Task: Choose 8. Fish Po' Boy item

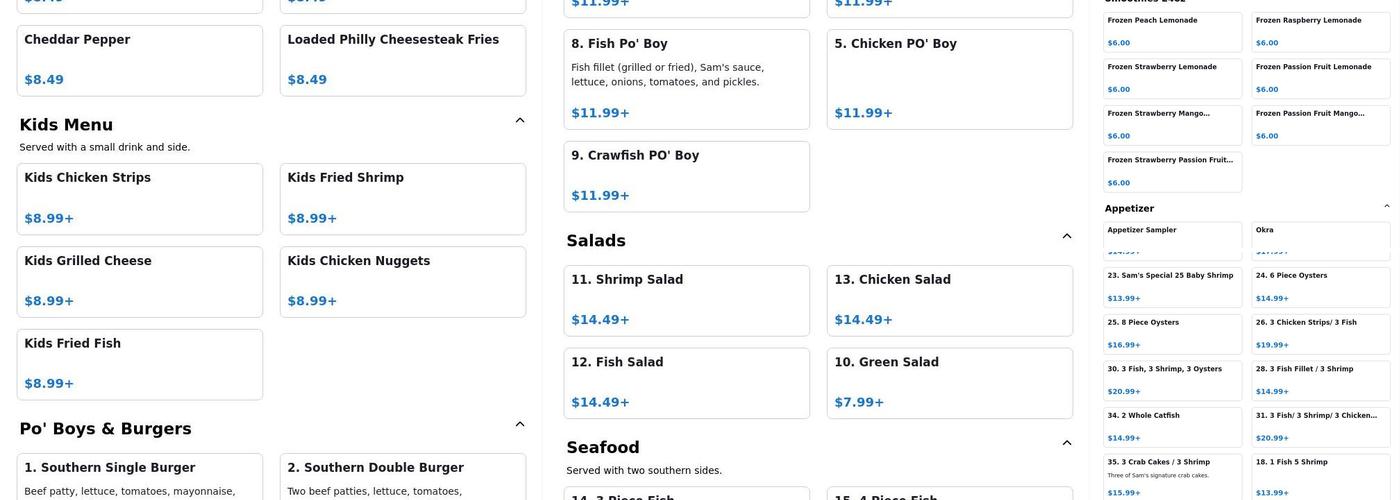Action: click(x=687, y=79)
